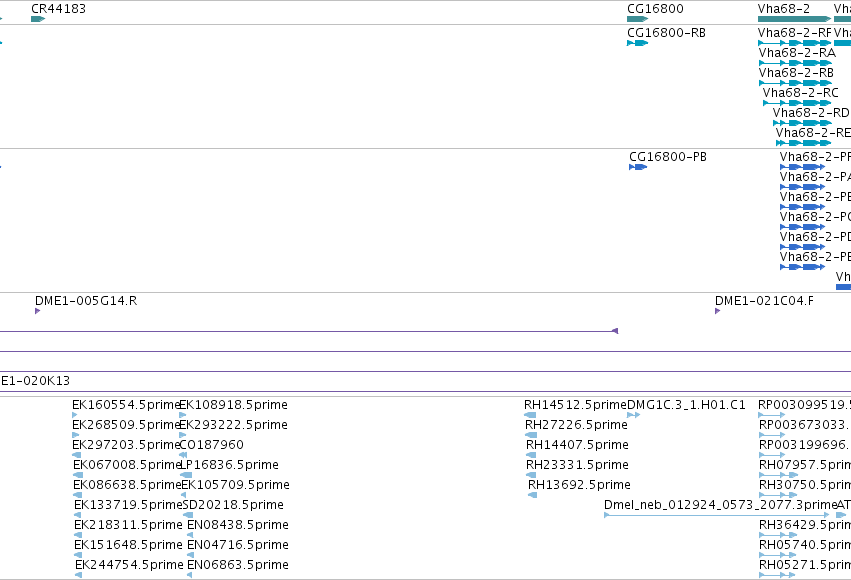Select the Vha68-2-RB transcript
Image resolution: width=851 pixels, height=580 pixels.
point(795,83)
